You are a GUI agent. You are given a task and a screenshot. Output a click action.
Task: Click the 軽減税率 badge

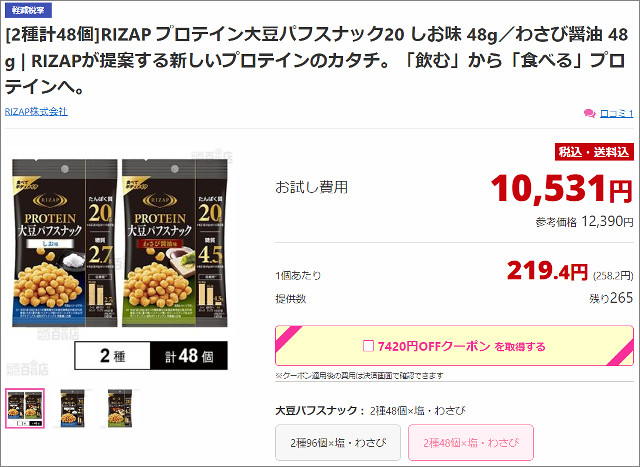(x=28, y=10)
